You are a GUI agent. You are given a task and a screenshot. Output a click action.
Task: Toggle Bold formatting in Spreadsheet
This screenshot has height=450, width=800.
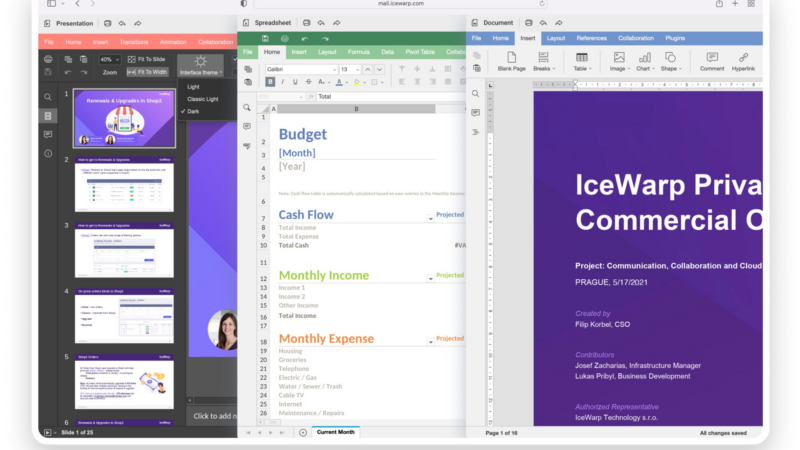pyautogui.click(x=270, y=82)
